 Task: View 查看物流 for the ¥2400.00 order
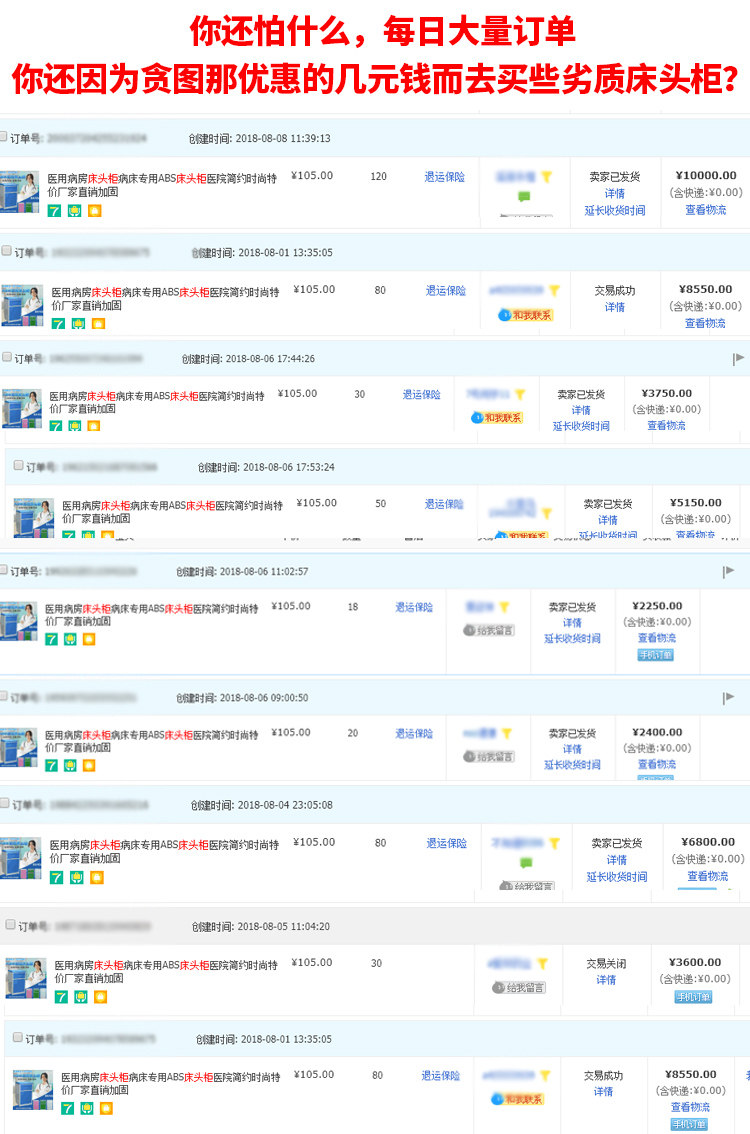tap(657, 764)
